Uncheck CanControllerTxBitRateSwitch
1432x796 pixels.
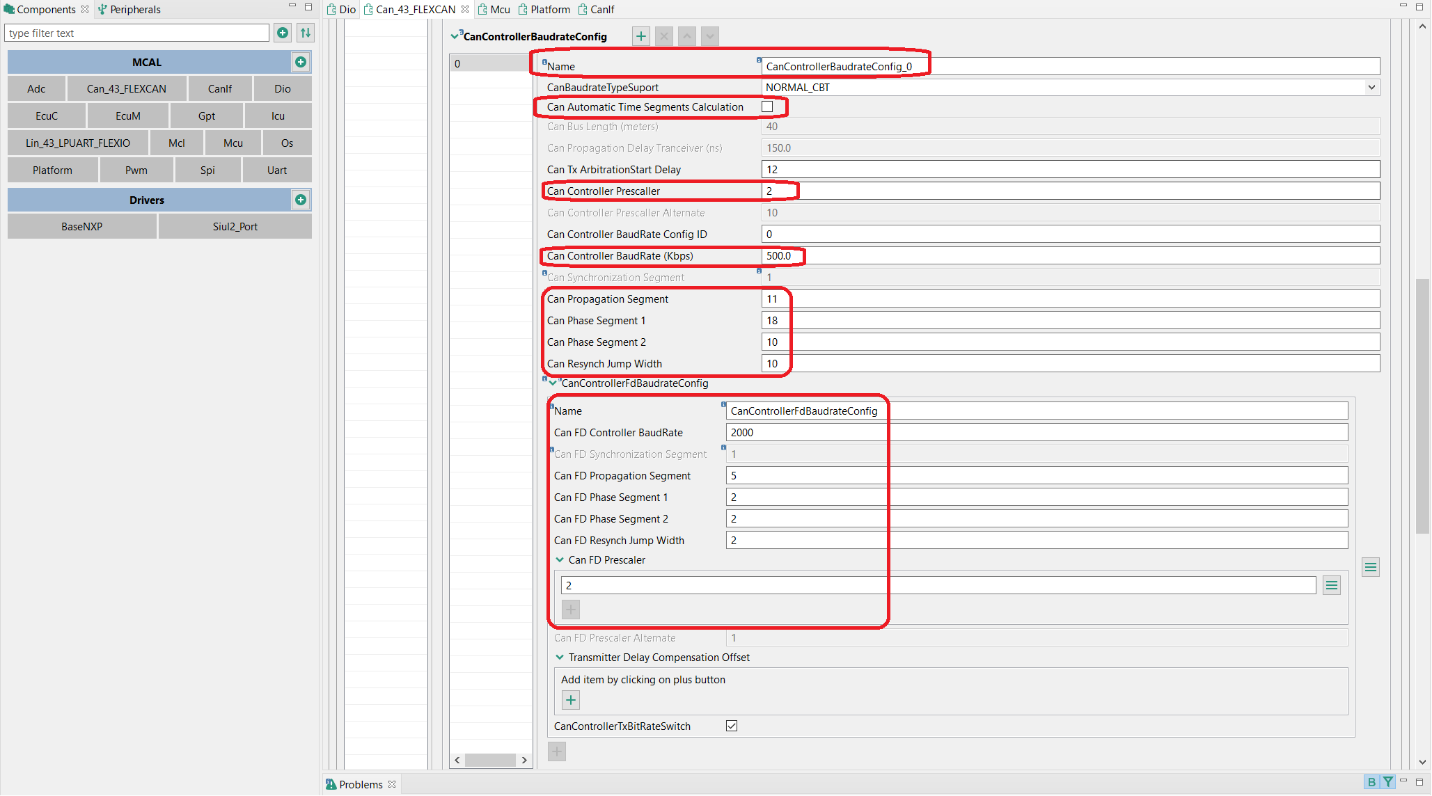[731, 725]
